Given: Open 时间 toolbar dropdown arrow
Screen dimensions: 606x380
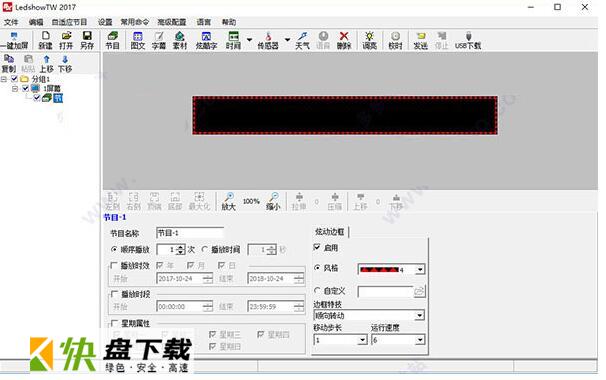Looking at the screenshot, I should coord(249,40).
